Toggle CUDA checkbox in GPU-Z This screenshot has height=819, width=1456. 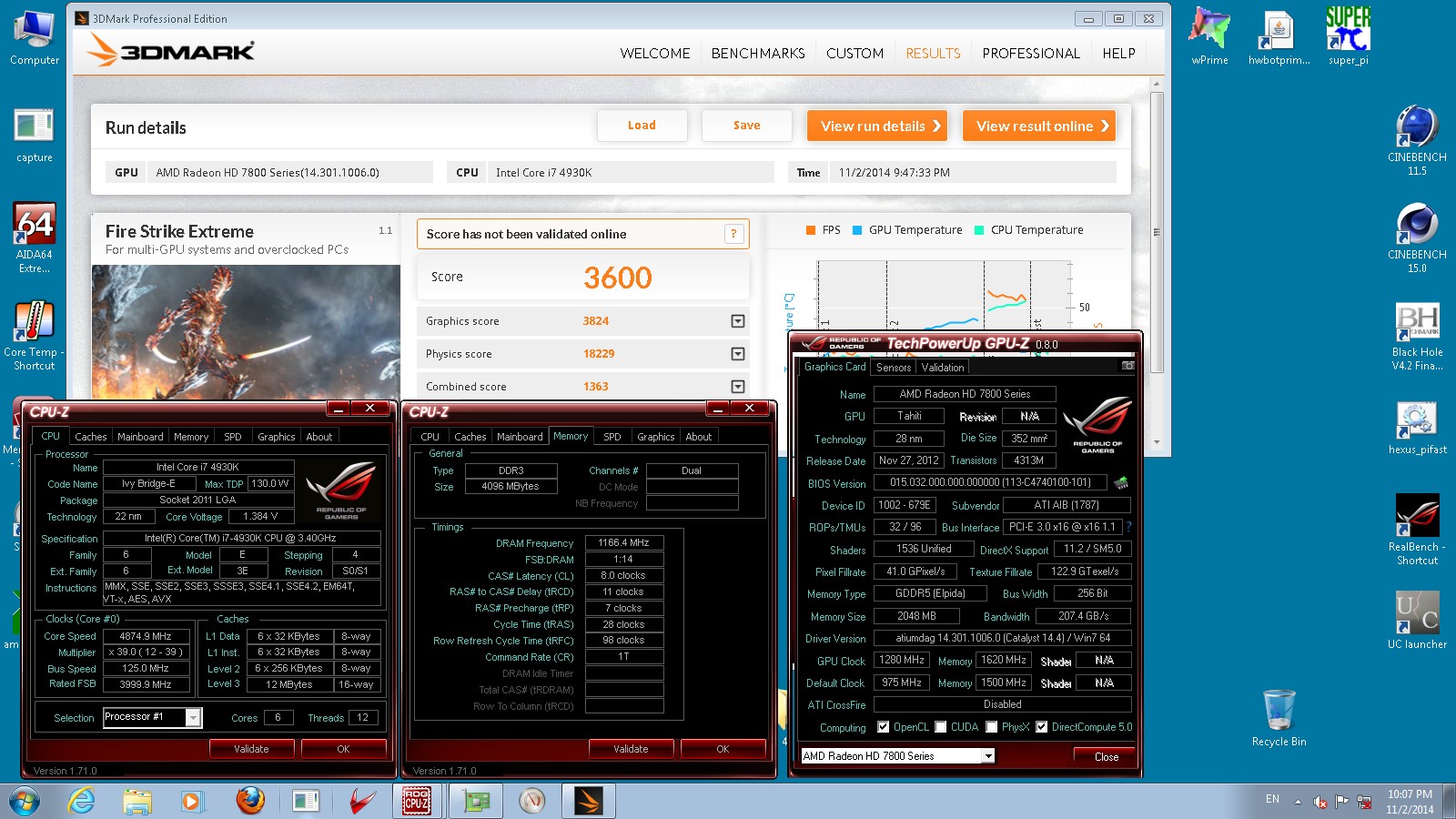(941, 727)
